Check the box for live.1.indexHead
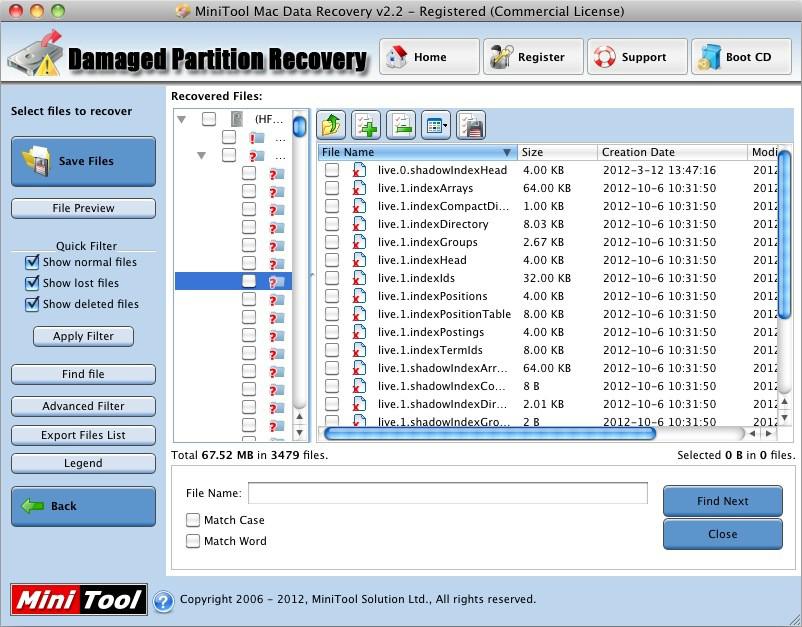This screenshot has height=627, width=802. [332, 260]
